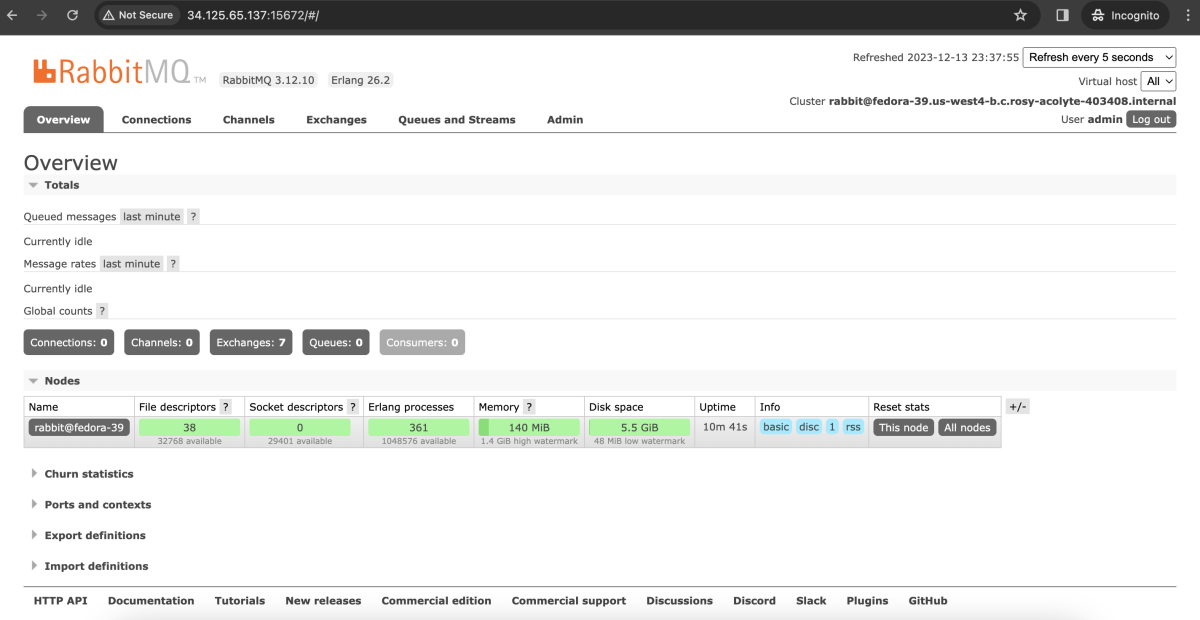This screenshot has height=620, width=1200.
Task: Switch to the Queues and Streams tab
Action: pos(457,120)
